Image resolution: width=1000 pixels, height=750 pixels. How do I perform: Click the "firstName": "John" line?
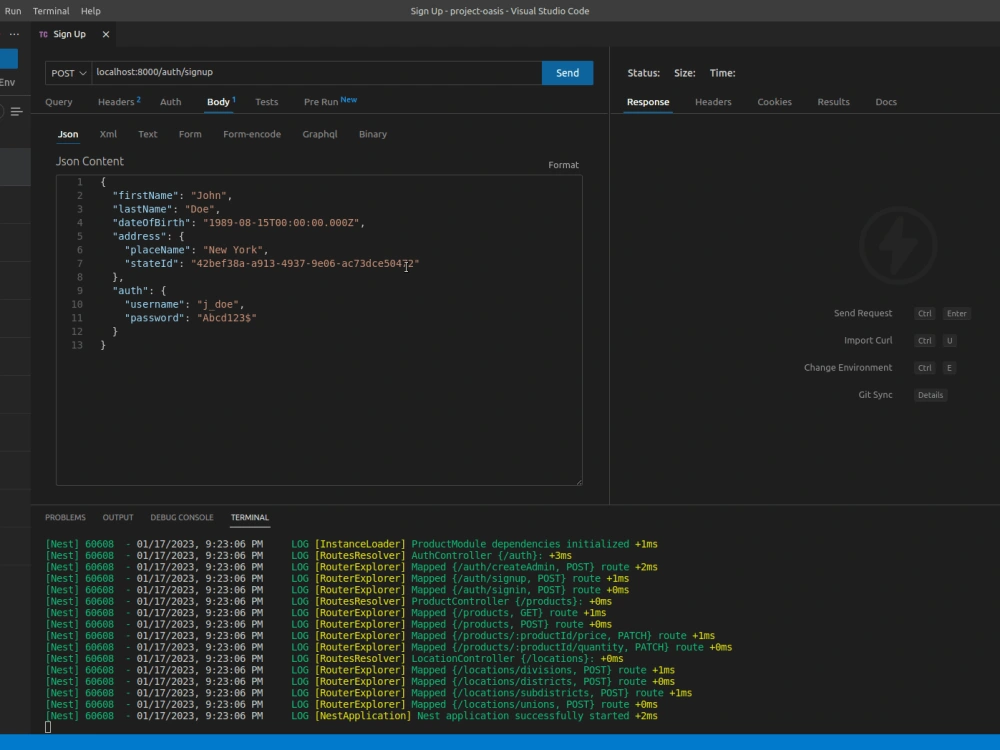[172, 196]
